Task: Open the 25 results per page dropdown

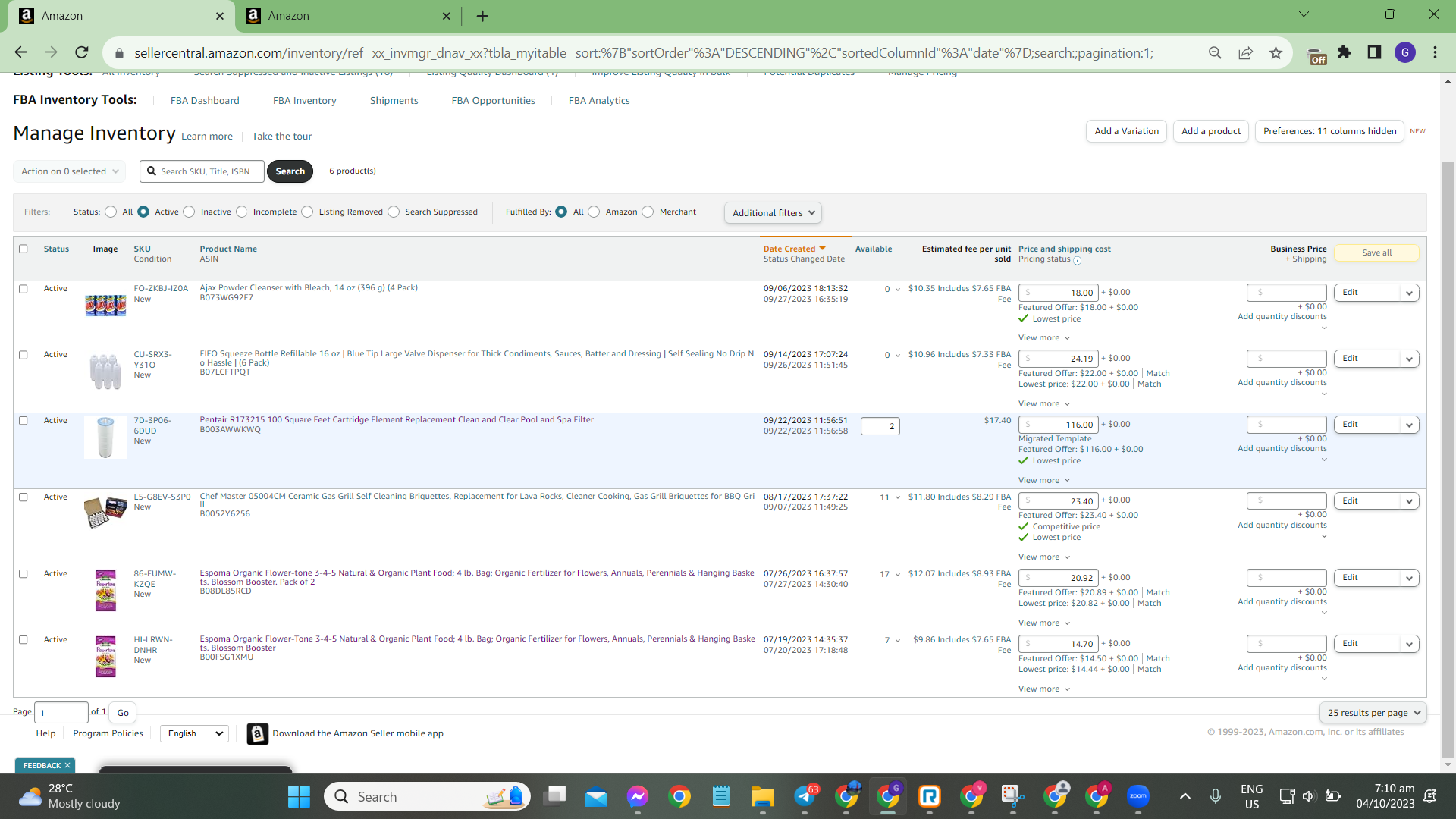Action: (x=1373, y=713)
